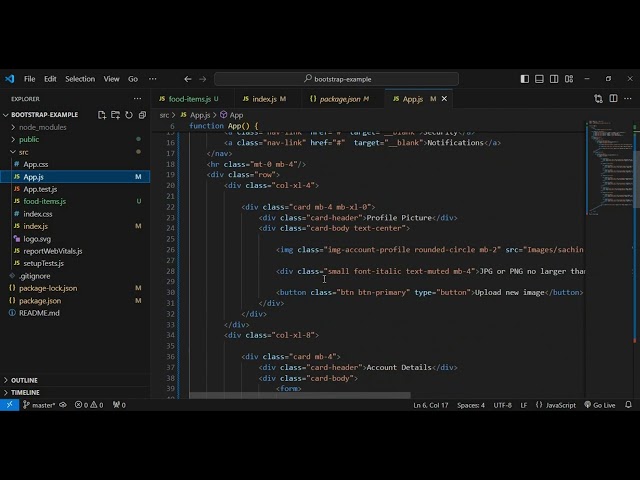This screenshot has width=640, height=480.
Task: Close the App.js tab
Action: coord(444,99)
